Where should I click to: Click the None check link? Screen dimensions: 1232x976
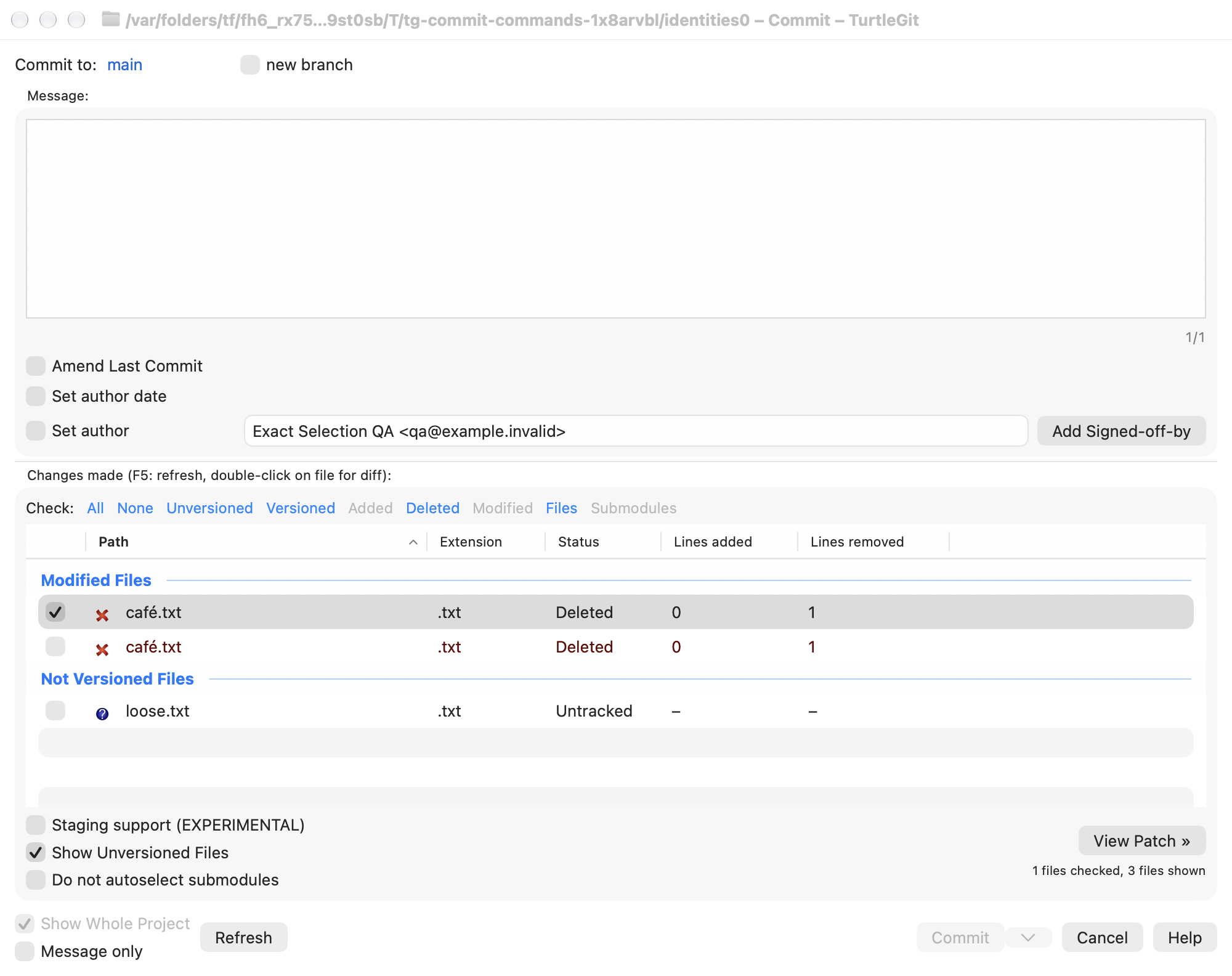135,508
